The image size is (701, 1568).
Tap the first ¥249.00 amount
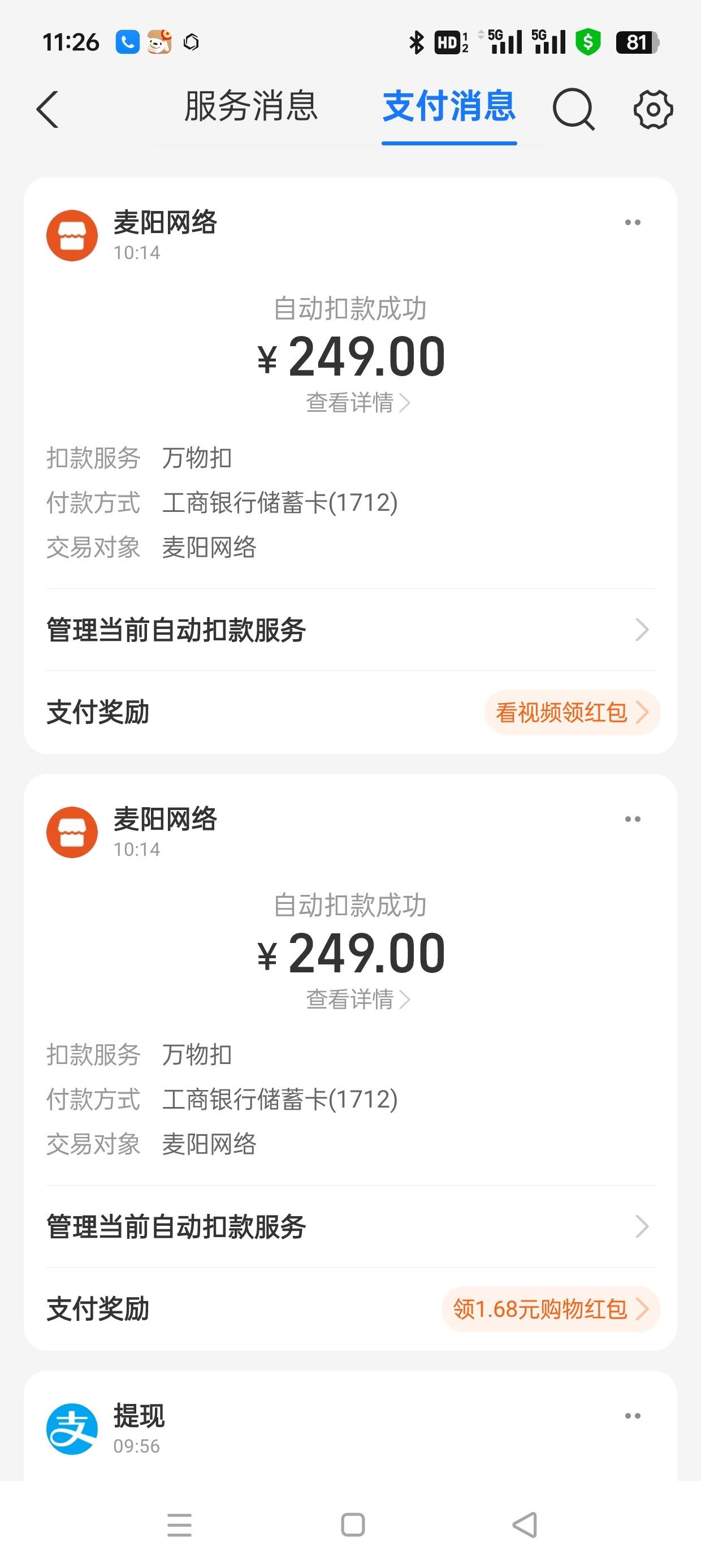pyautogui.click(x=351, y=357)
